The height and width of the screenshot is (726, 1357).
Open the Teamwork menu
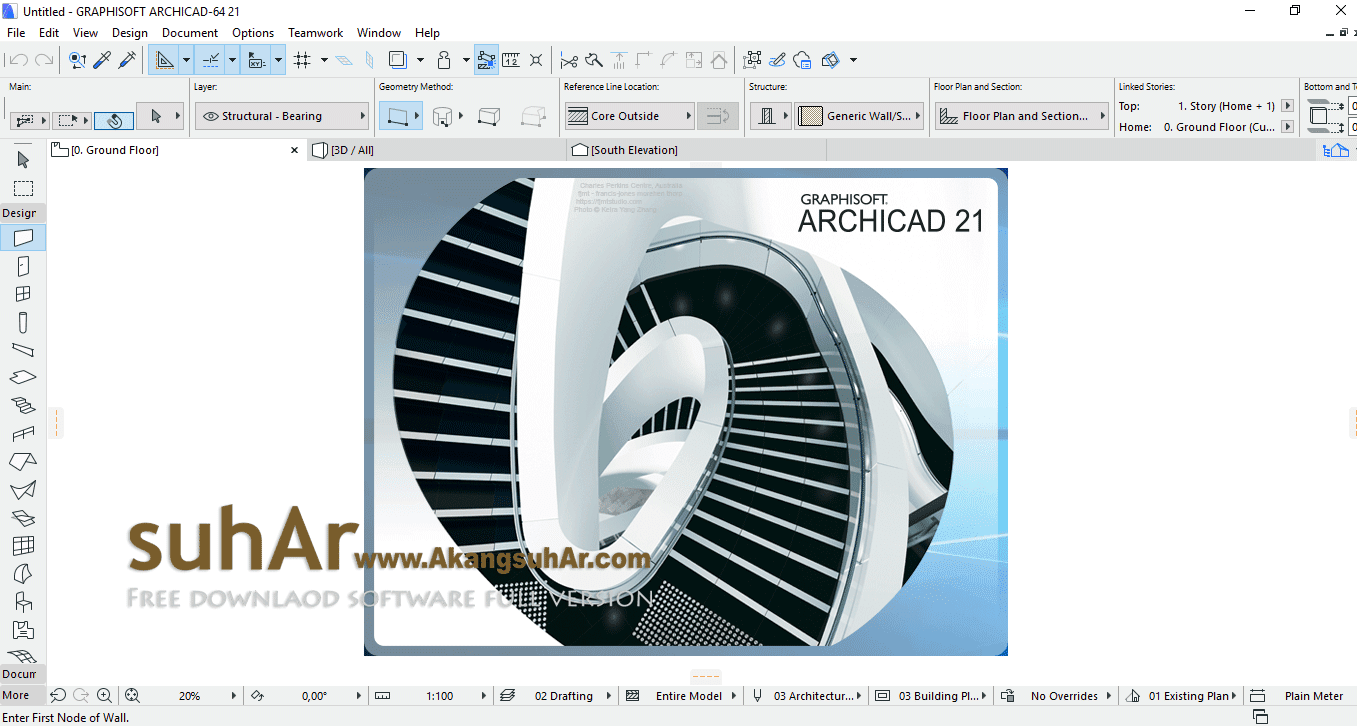pos(316,33)
